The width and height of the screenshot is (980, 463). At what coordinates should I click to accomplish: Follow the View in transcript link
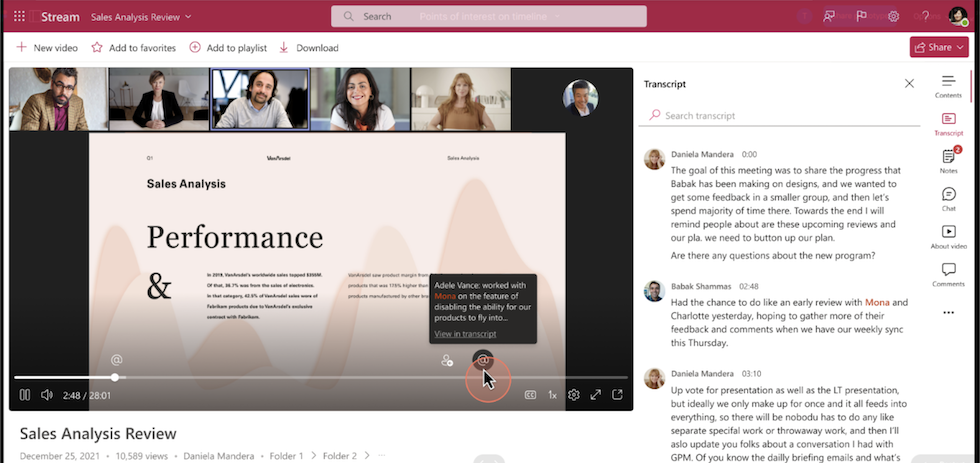coord(465,334)
